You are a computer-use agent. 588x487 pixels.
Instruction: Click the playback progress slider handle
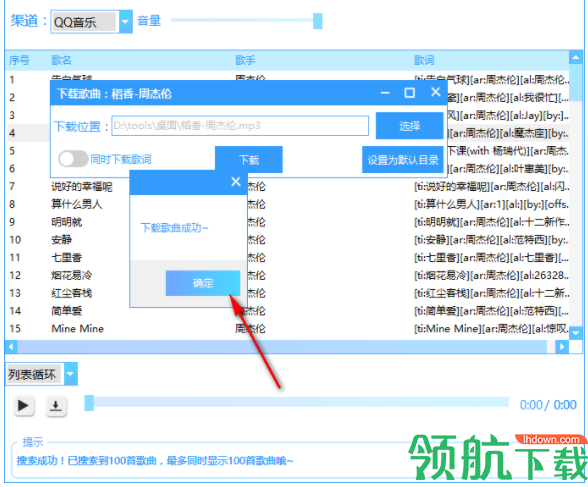pos(89,403)
